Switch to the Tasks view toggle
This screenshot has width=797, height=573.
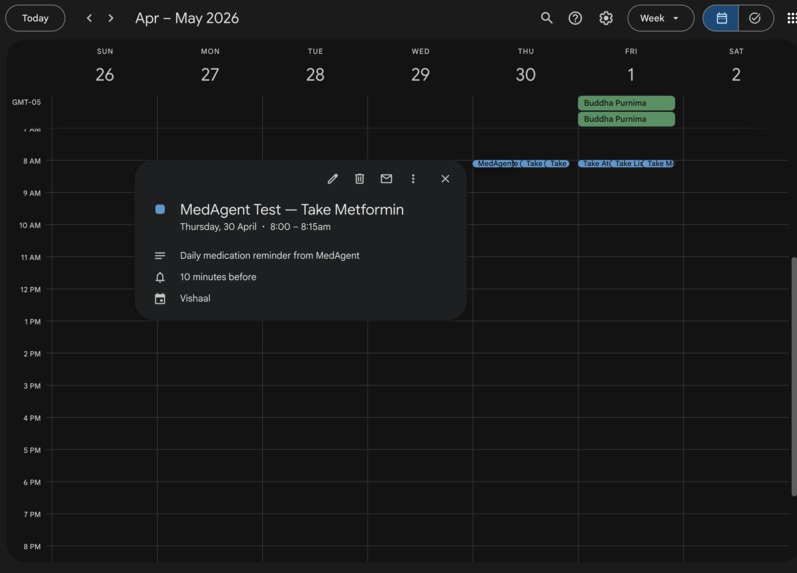click(755, 18)
